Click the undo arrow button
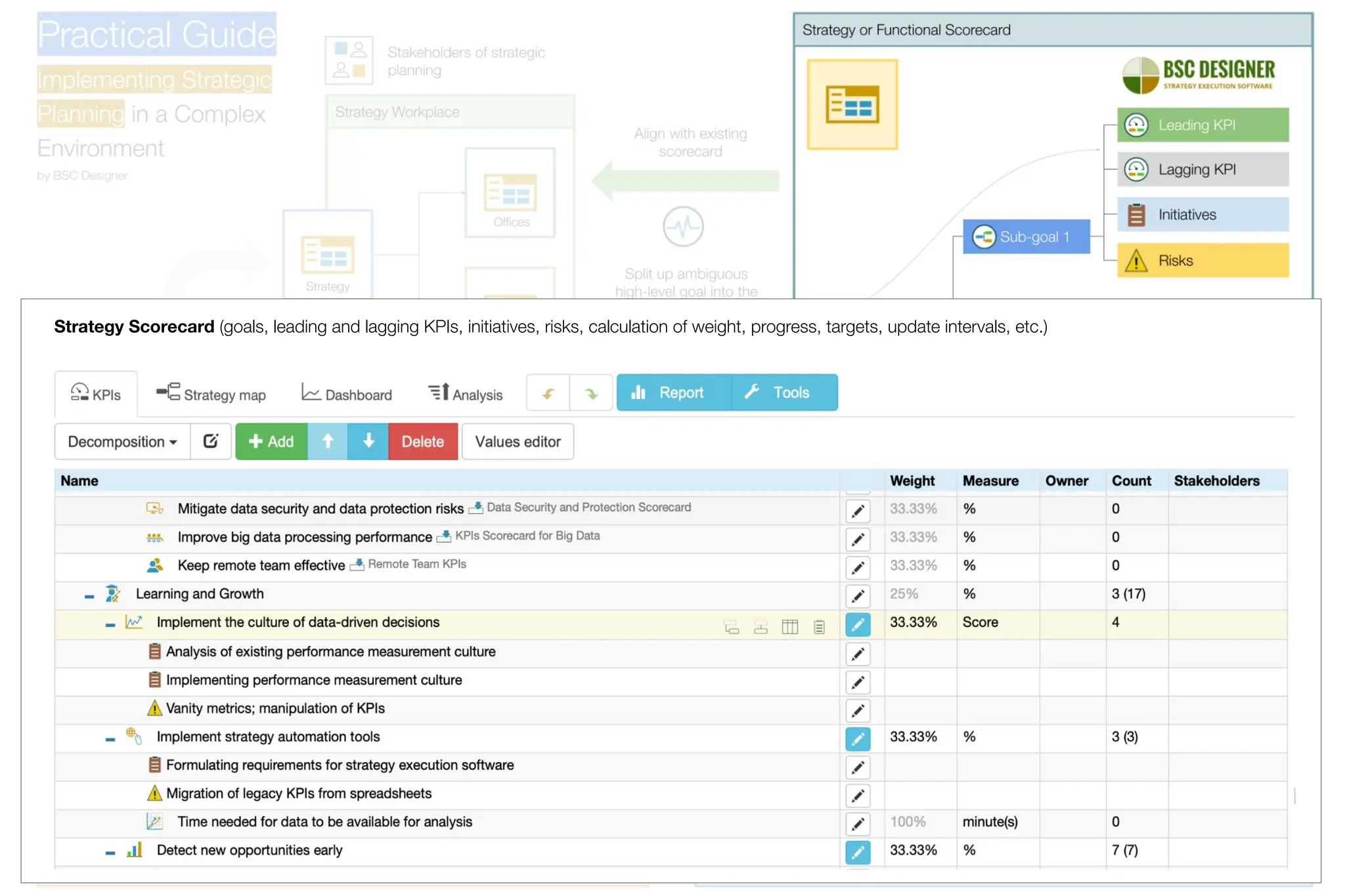The height and width of the screenshot is (896, 1345). [x=548, y=393]
